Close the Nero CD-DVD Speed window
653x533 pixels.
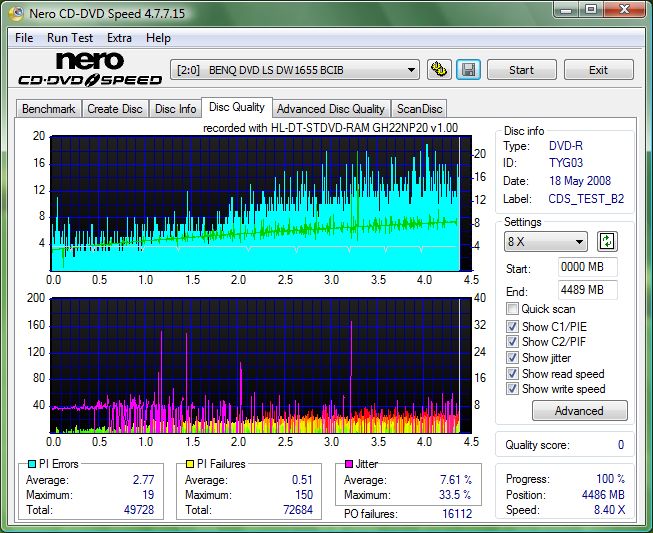pyautogui.click(x=624, y=10)
